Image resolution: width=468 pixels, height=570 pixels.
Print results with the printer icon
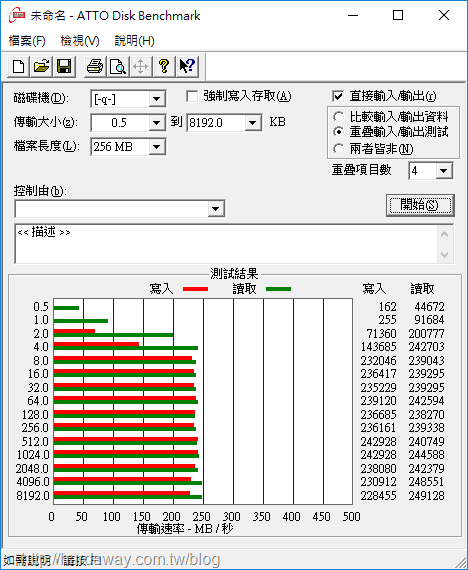pyautogui.click(x=95, y=67)
